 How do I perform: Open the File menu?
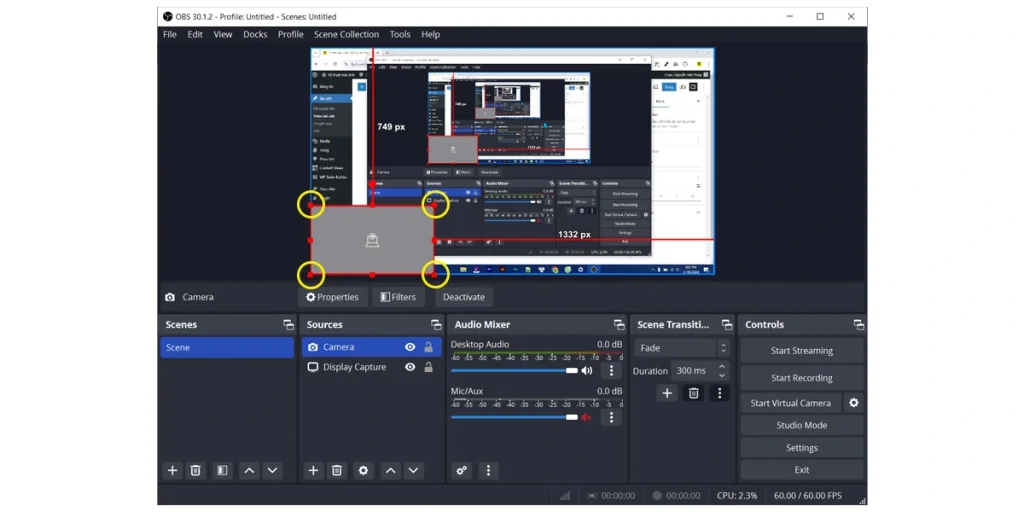[x=170, y=35]
